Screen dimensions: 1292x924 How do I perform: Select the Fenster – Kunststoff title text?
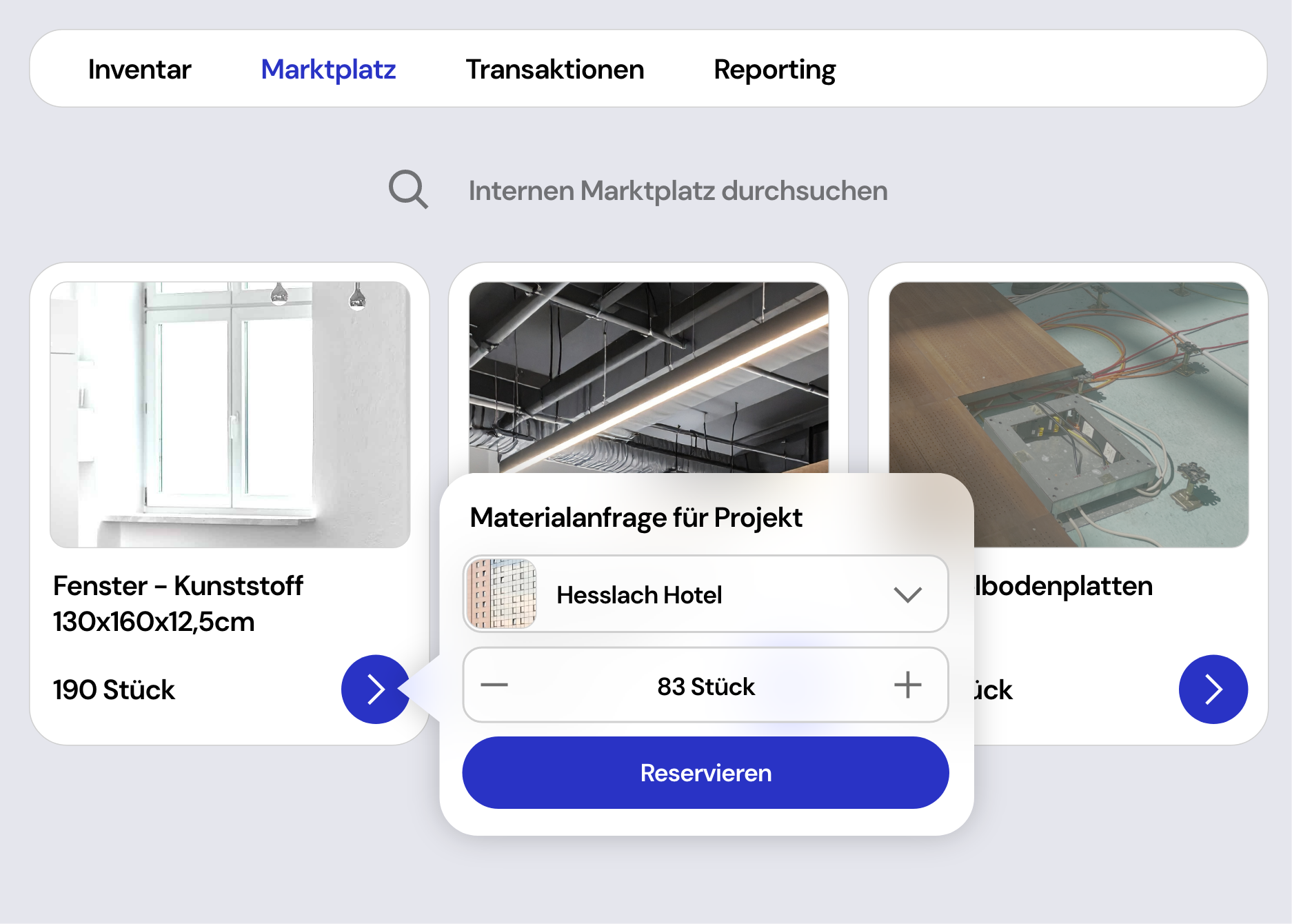point(178,586)
